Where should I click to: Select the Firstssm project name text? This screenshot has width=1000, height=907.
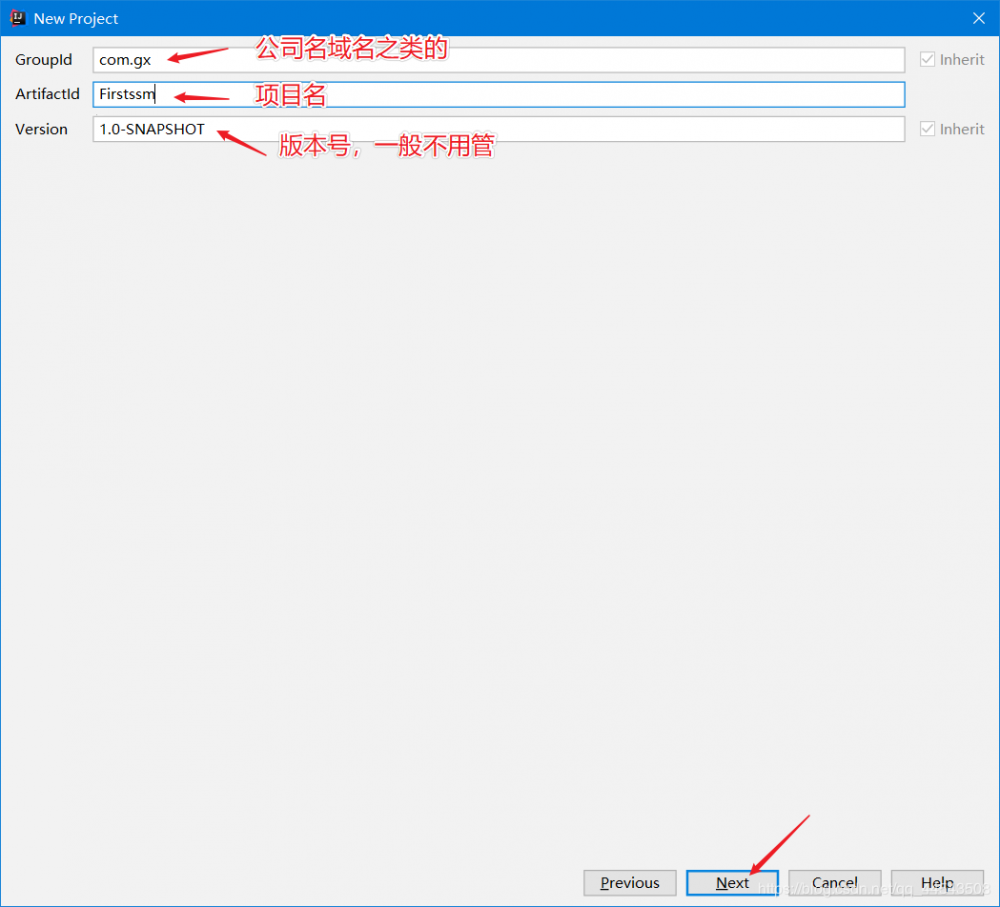(126, 94)
